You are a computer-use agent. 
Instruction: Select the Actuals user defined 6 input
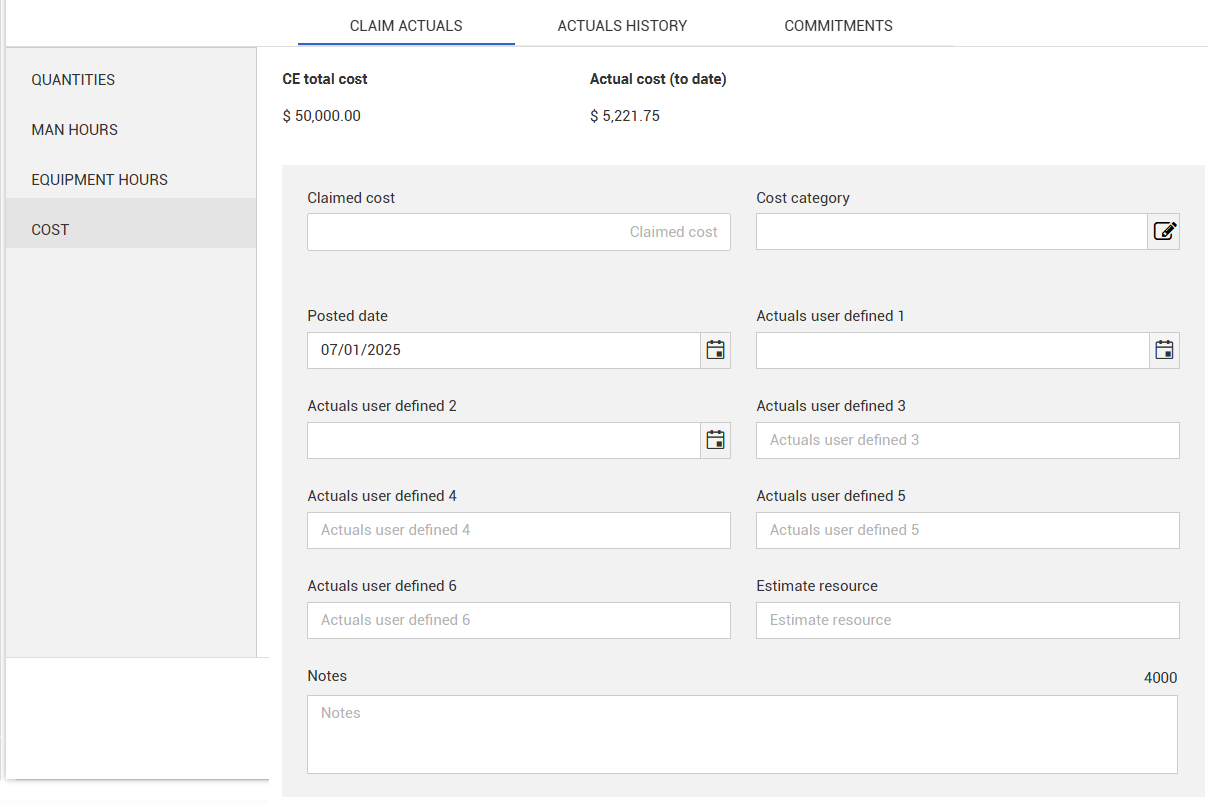(518, 620)
